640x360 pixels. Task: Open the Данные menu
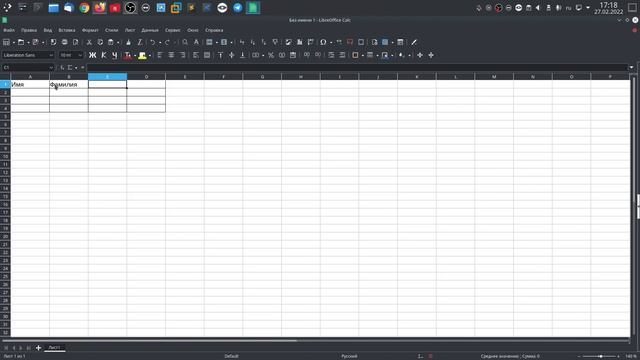[150, 30]
